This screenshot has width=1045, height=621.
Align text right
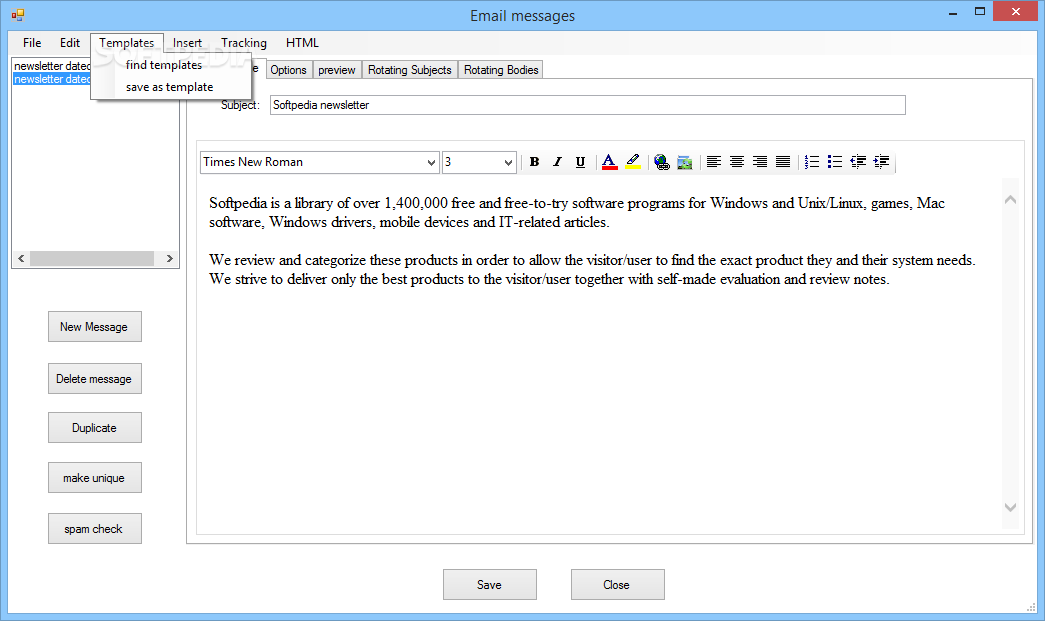pyautogui.click(x=760, y=162)
